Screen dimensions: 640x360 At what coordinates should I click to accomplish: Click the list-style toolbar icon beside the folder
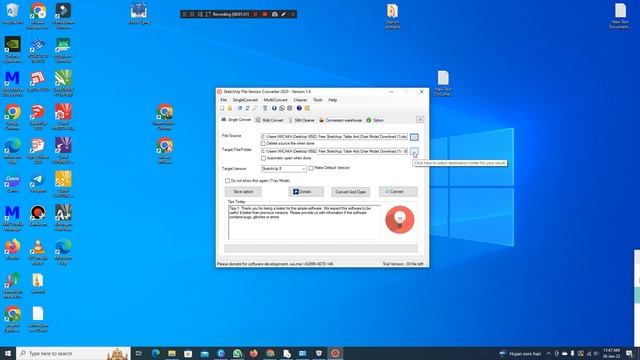pyautogui.click(x=240, y=108)
